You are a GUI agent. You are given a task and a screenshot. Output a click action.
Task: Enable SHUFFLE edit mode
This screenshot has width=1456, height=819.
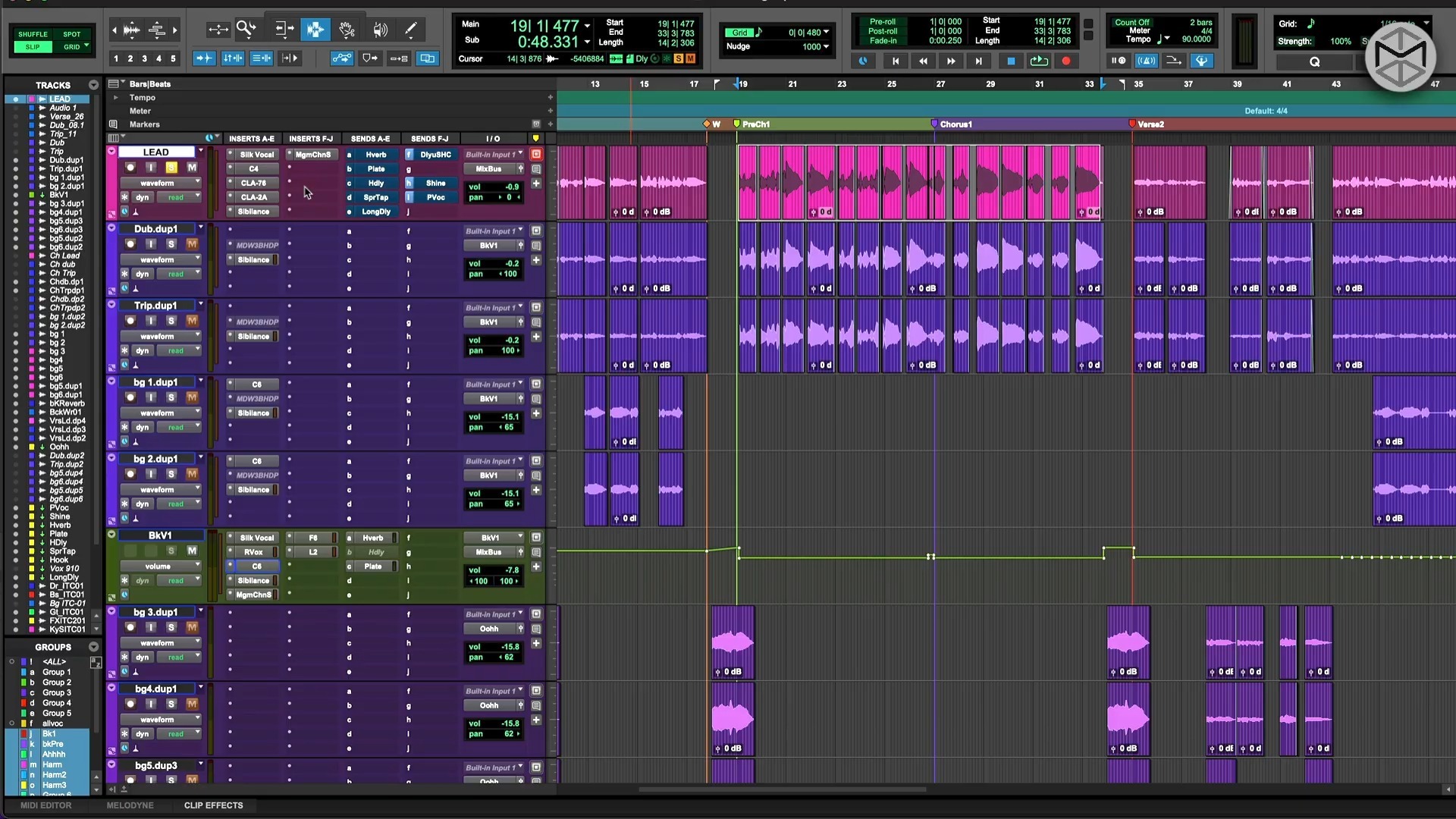point(33,34)
